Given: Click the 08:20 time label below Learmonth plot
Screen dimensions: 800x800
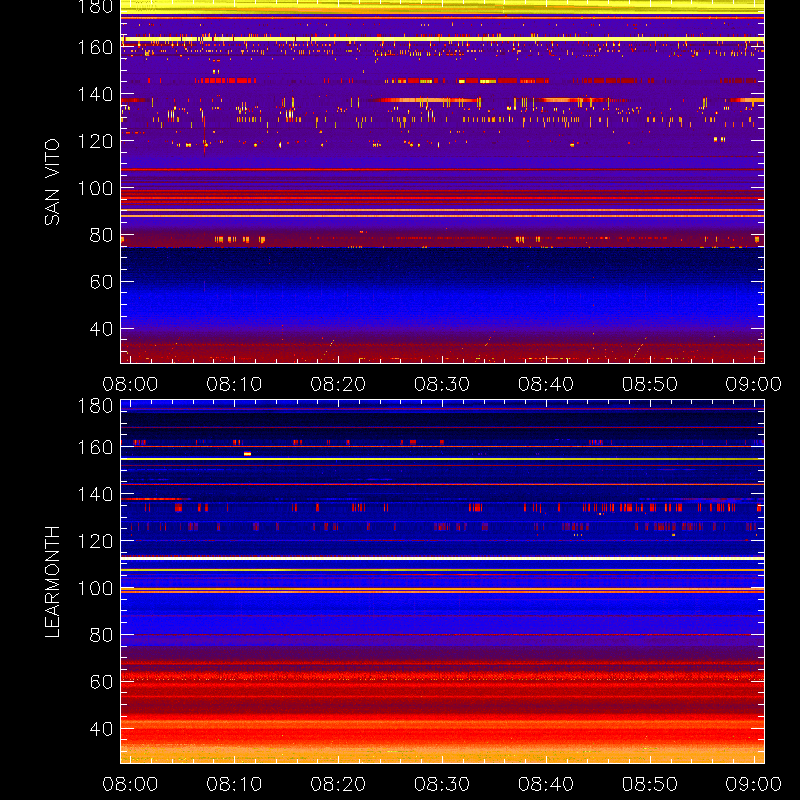Looking at the screenshot, I should (338, 784).
